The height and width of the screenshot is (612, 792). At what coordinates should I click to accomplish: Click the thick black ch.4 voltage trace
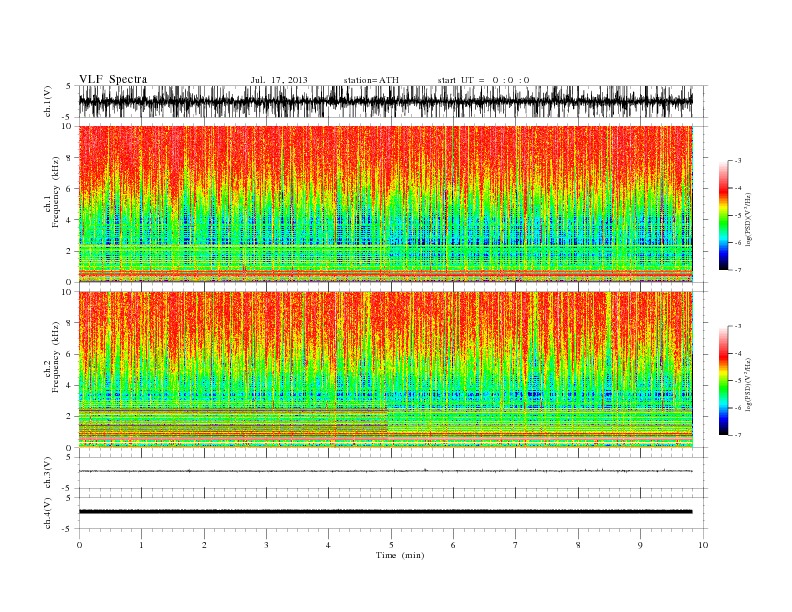[385, 512]
